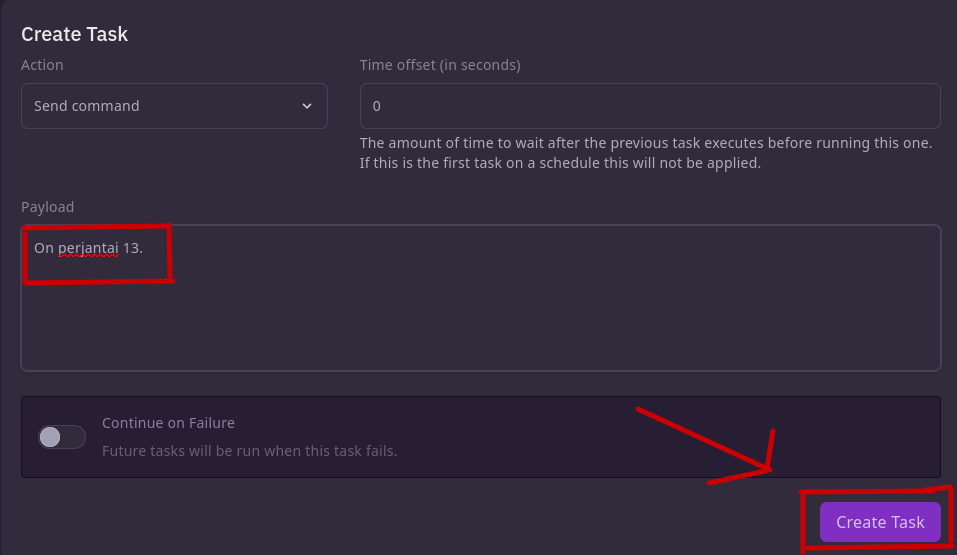957x555 pixels.
Task: Click the misspelled word "perjantai"
Action: tap(88, 248)
